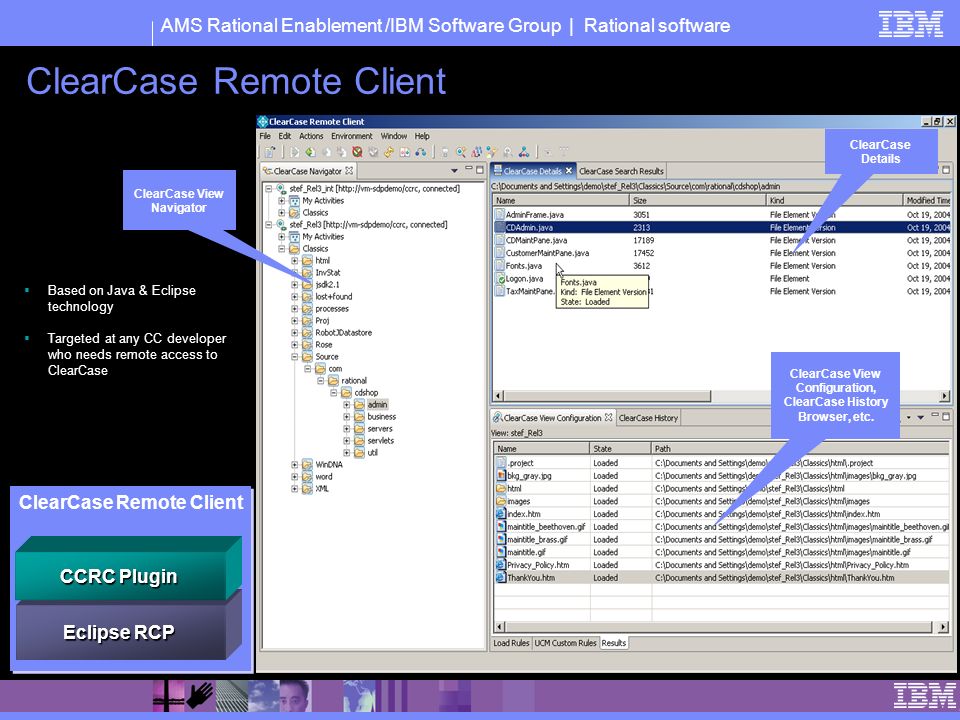Select the Privacy_Policy.htm row
The height and width of the screenshot is (720, 960).
coord(722,564)
